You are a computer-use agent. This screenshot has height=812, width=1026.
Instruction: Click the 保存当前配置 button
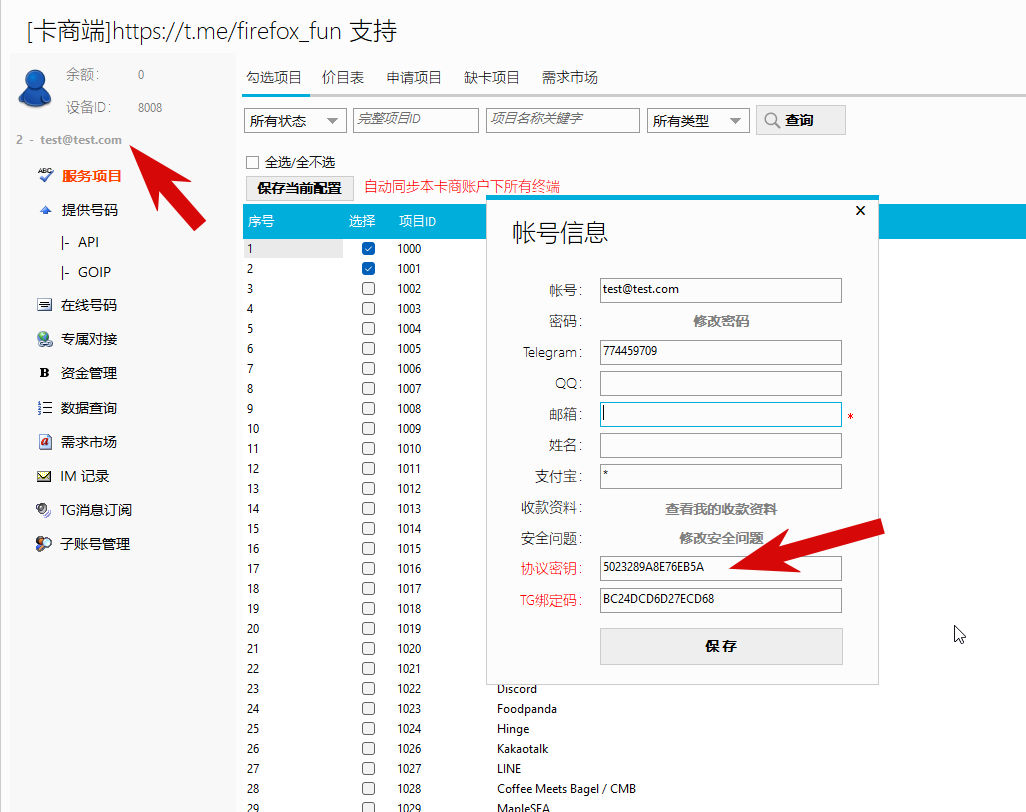[300, 188]
